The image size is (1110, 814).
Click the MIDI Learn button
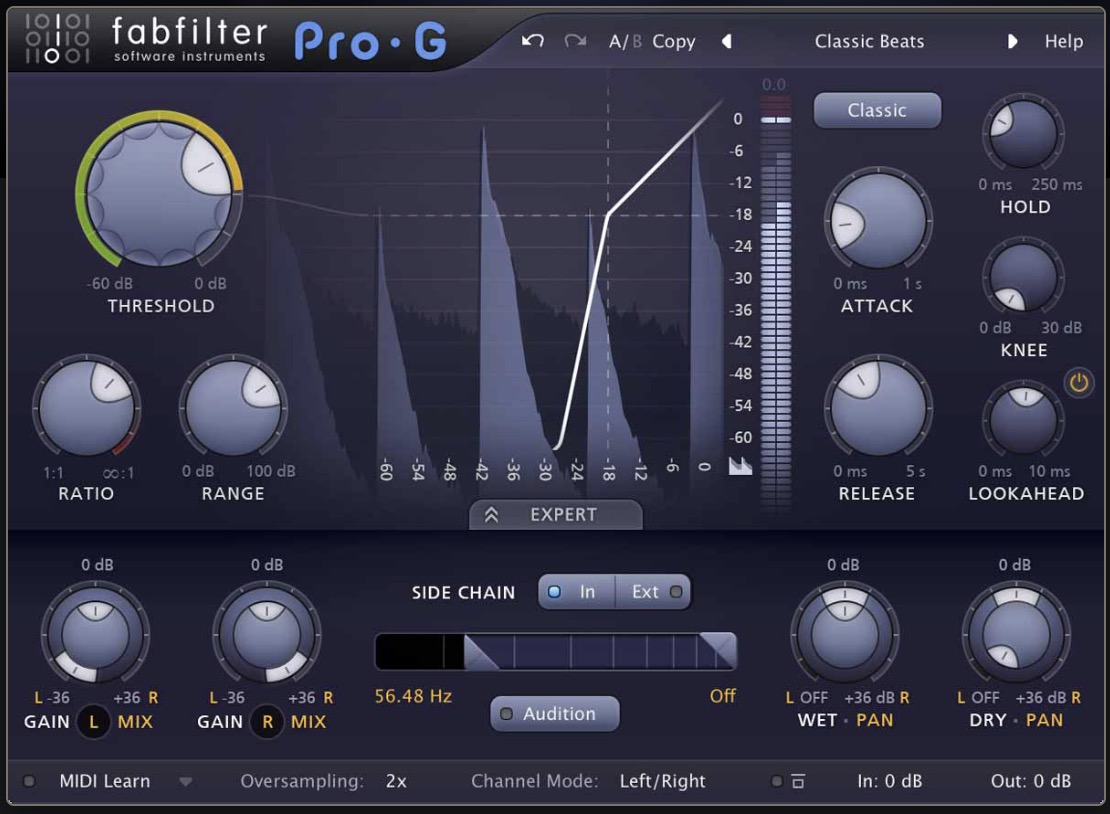coord(105,781)
